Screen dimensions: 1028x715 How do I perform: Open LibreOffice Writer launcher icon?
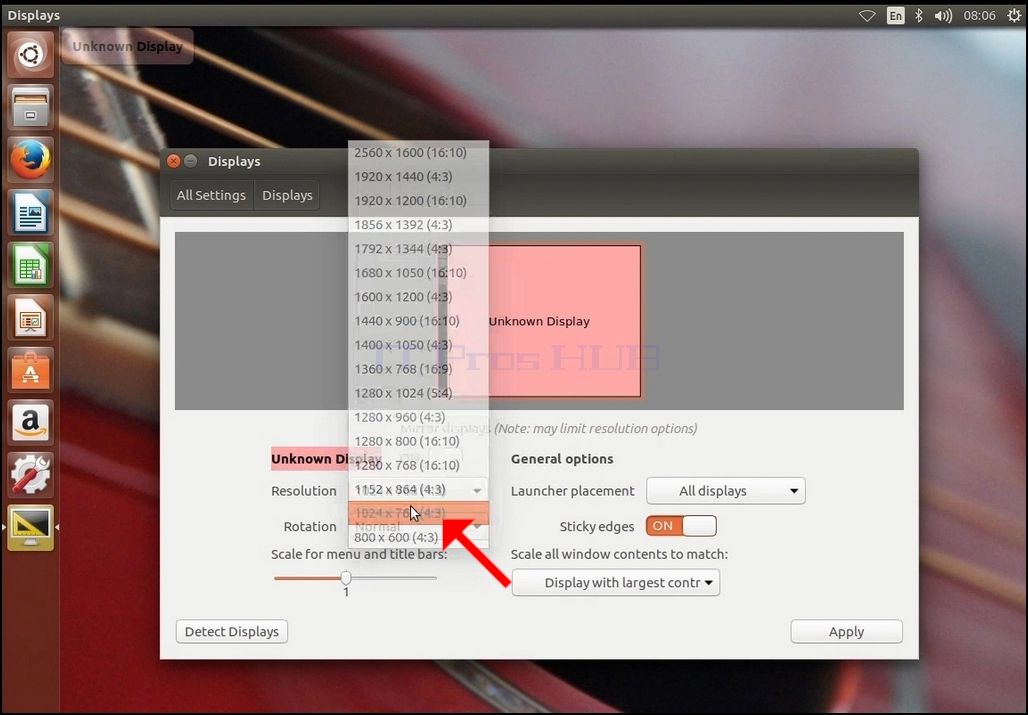pyautogui.click(x=30, y=212)
